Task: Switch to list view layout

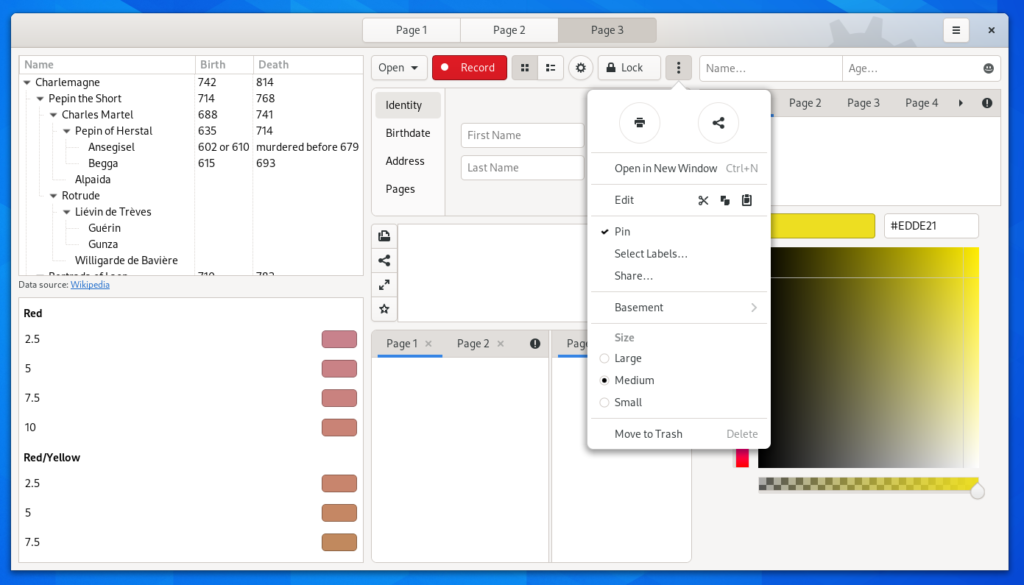Action: (551, 67)
